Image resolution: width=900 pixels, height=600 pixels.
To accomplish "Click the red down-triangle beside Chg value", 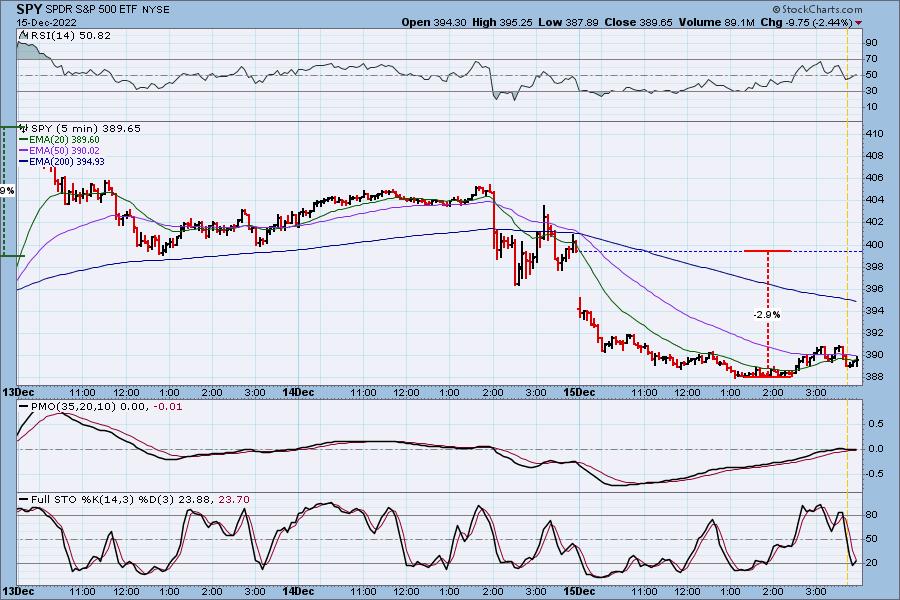I will [x=859, y=22].
